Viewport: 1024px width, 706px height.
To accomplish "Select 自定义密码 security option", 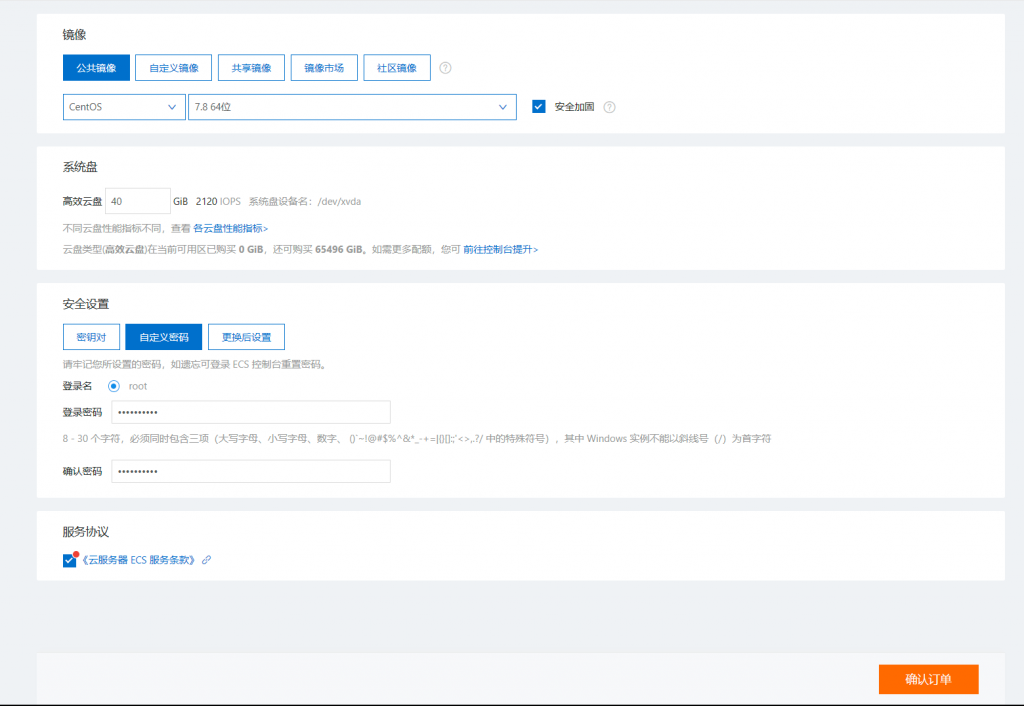I will tap(164, 337).
